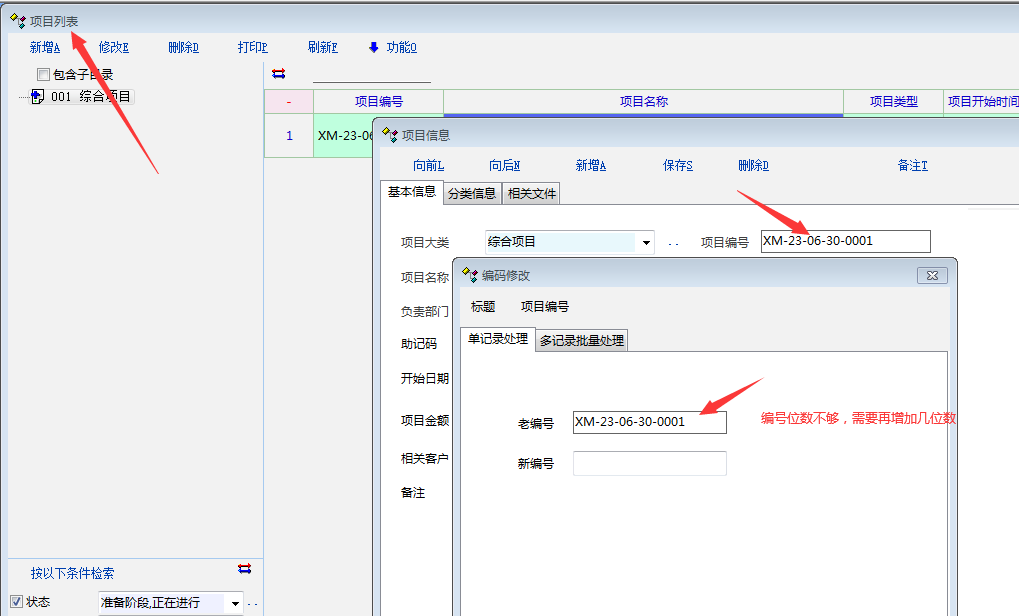The width and height of the screenshot is (1019, 616).
Task: Click the swap arrows icon in search panel
Action: click(245, 569)
